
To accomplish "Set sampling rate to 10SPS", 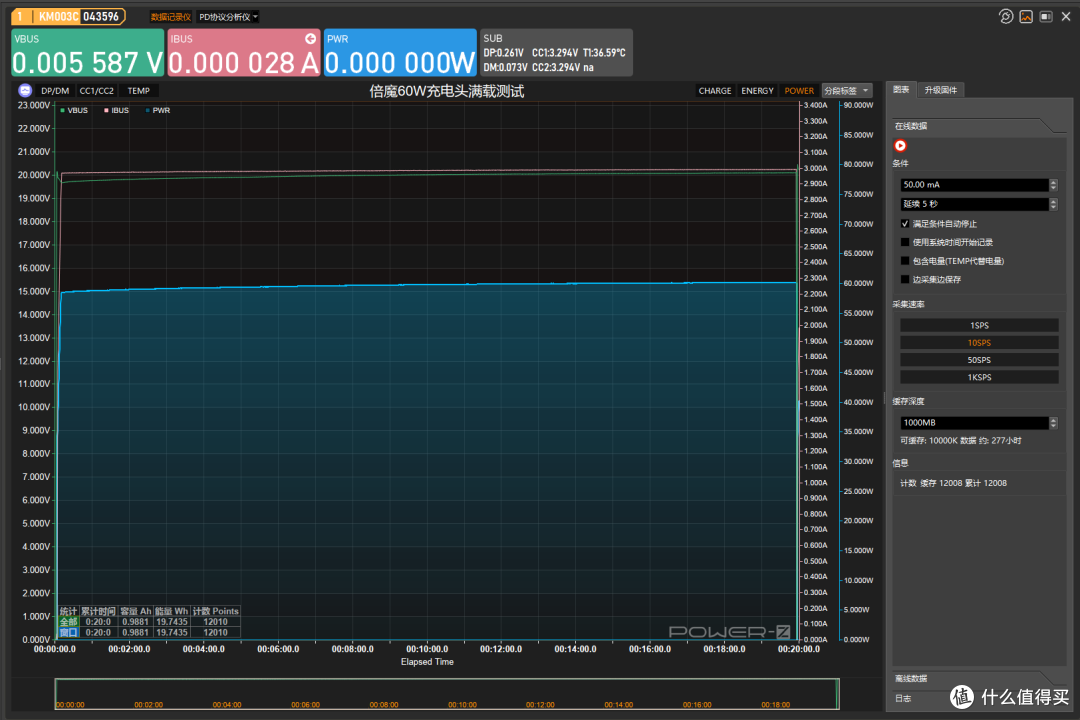I will coord(979,342).
